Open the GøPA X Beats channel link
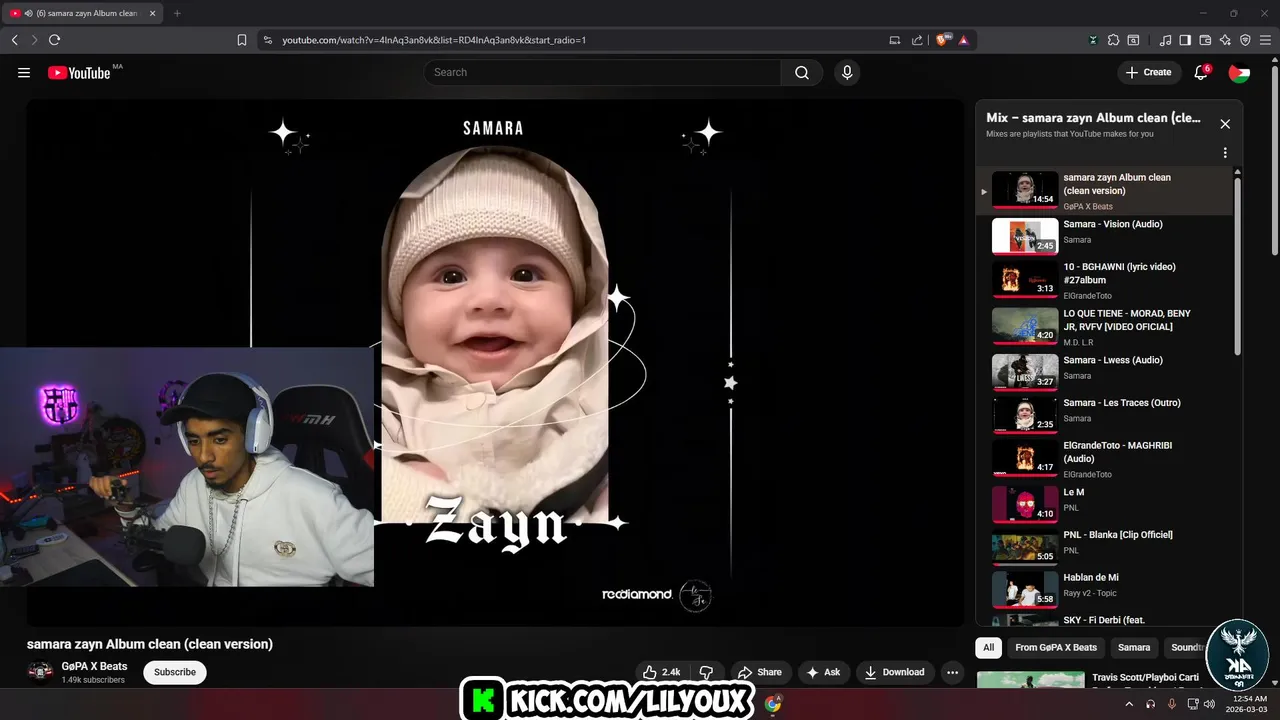Screen dimensions: 1280x720 point(95,666)
